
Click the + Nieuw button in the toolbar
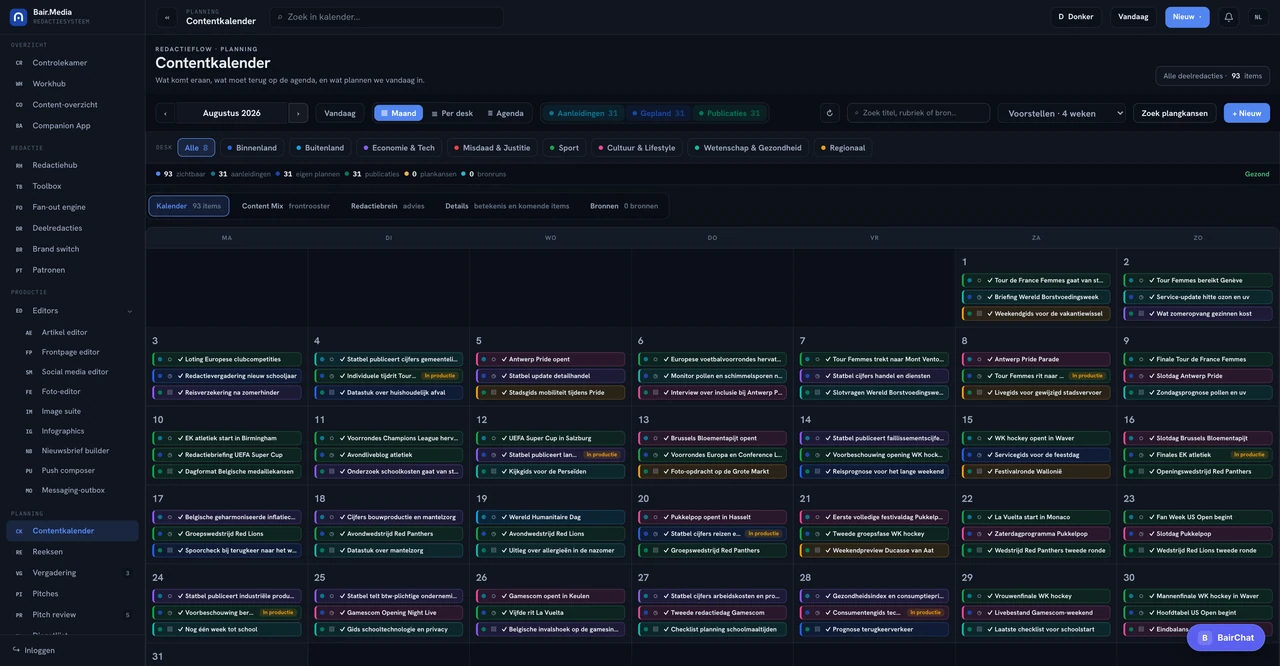[x=1247, y=113]
